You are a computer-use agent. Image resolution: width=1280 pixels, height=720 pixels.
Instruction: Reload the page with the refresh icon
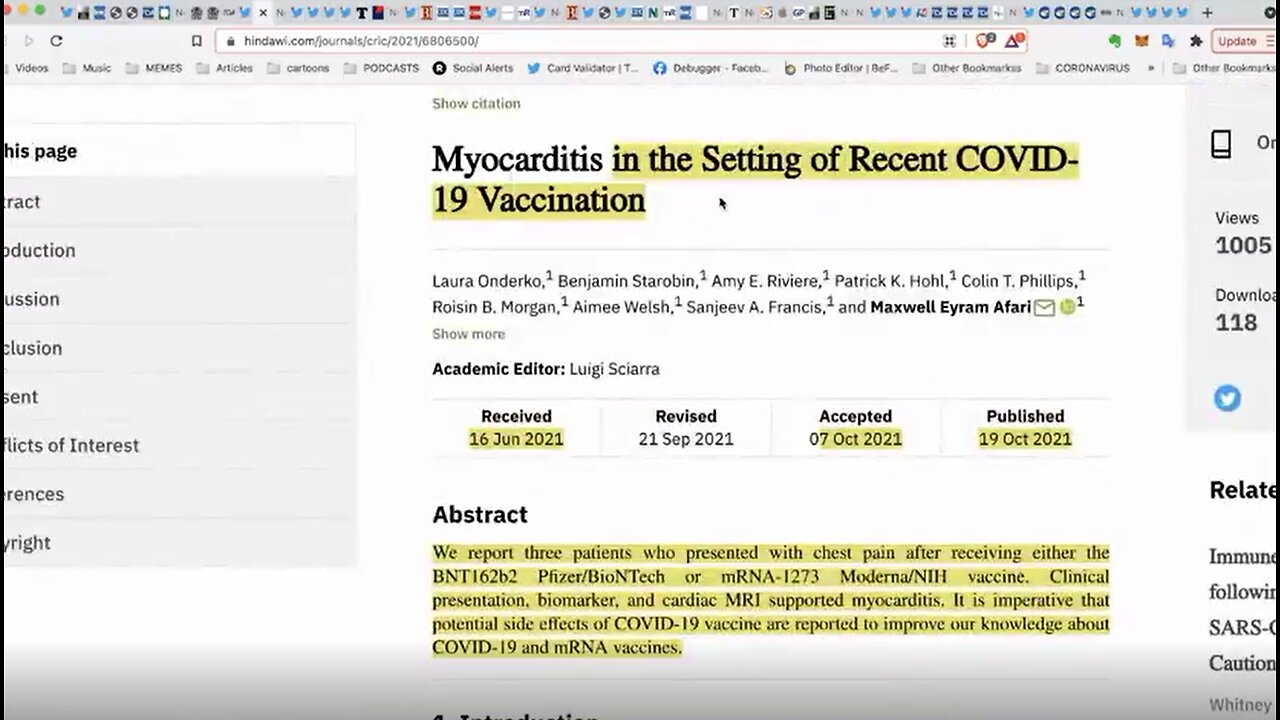click(x=56, y=41)
